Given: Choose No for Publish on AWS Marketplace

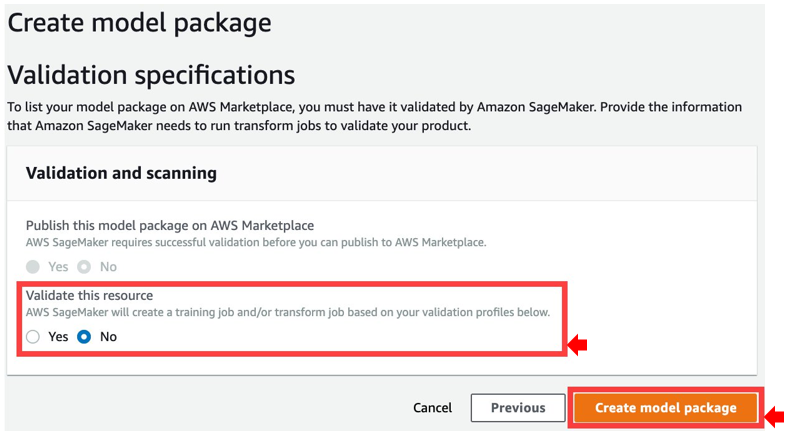Looking at the screenshot, I should pyautogui.click(x=84, y=267).
